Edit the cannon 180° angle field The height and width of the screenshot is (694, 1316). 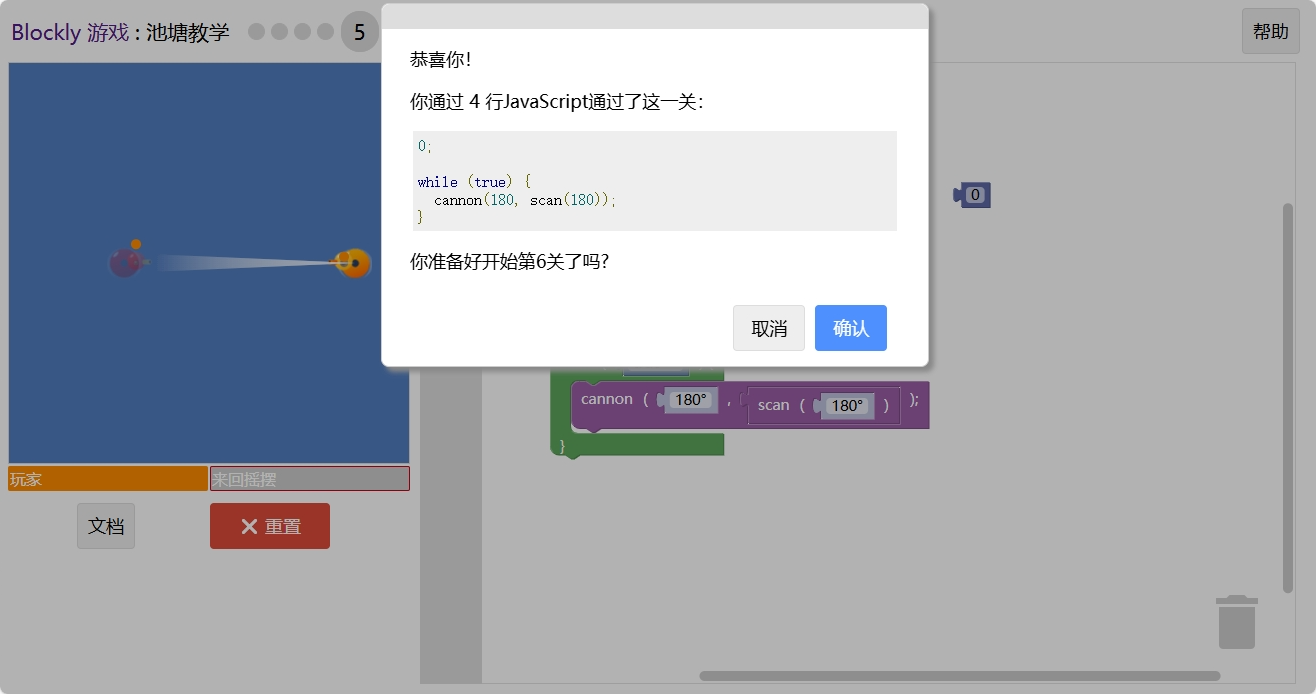[690, 399]
